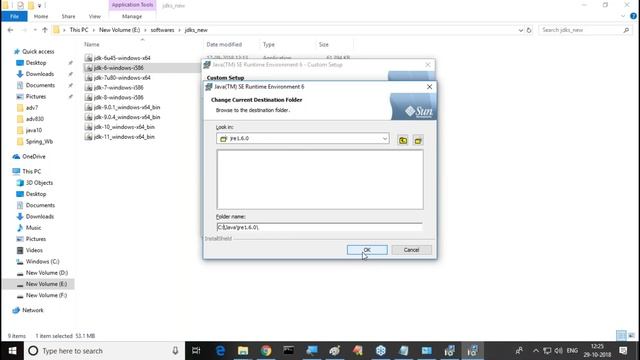Open the java10 pinned folder
The width and height of the screenshot is (640, 360).
coord(33,130)
